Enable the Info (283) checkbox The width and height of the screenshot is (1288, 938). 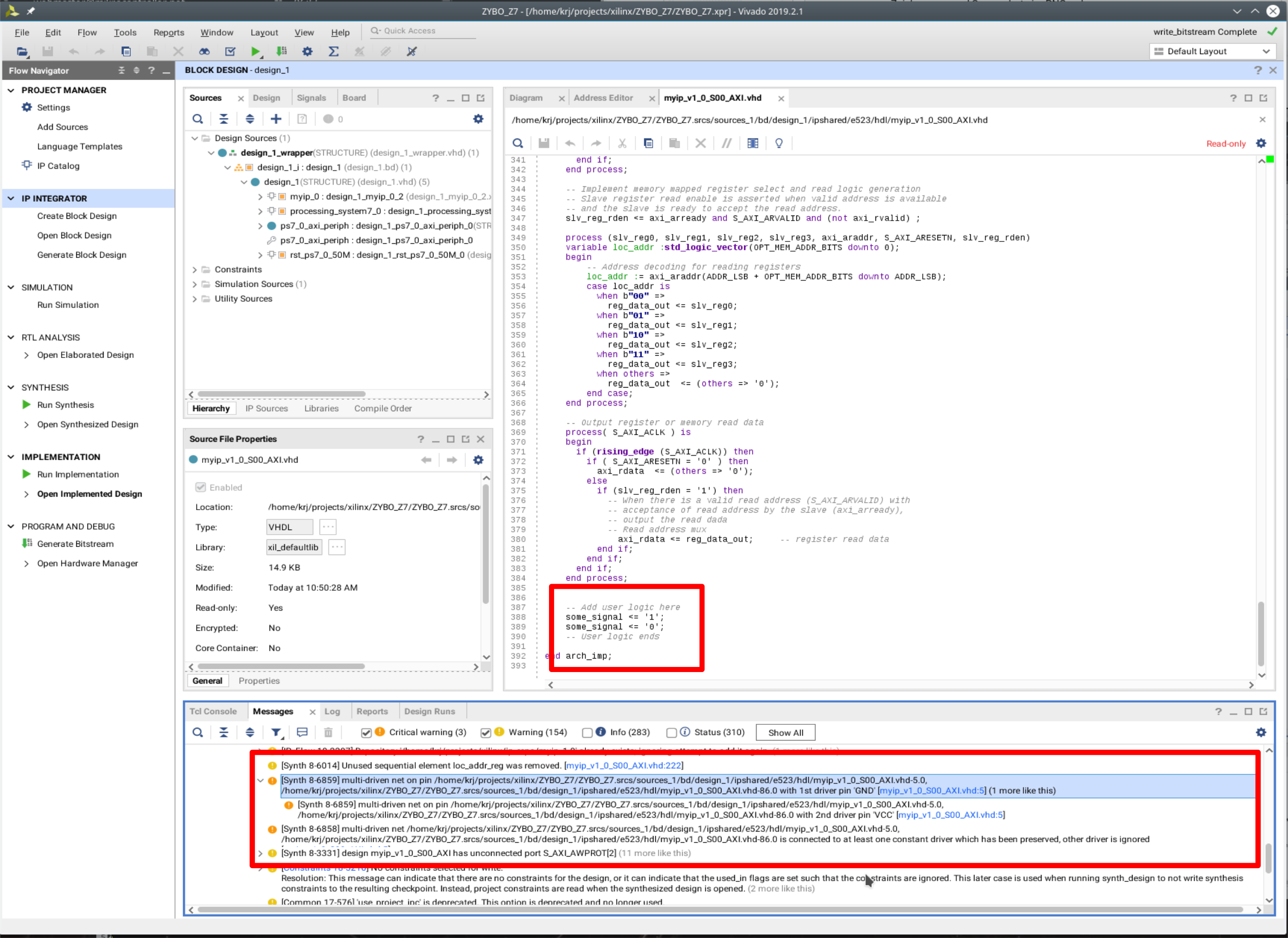click(587, 733)
